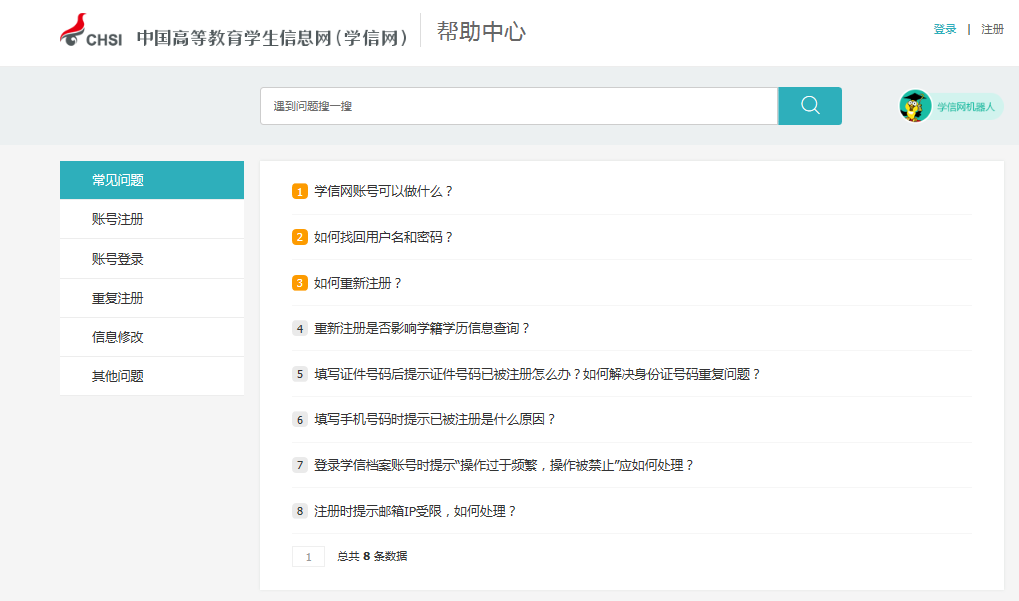Click the magnifier search button
Screen dimensions: 1019x601
[x=809, y=106]
